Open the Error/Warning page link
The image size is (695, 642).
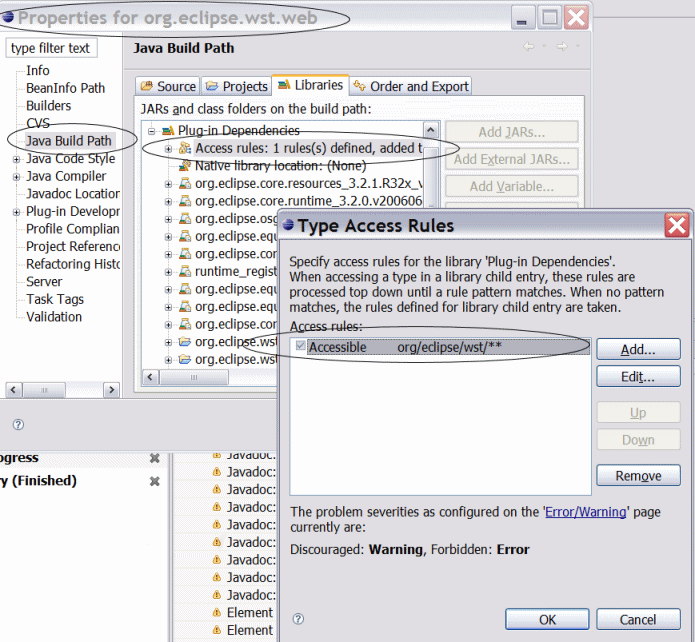(x=586, y=512)
